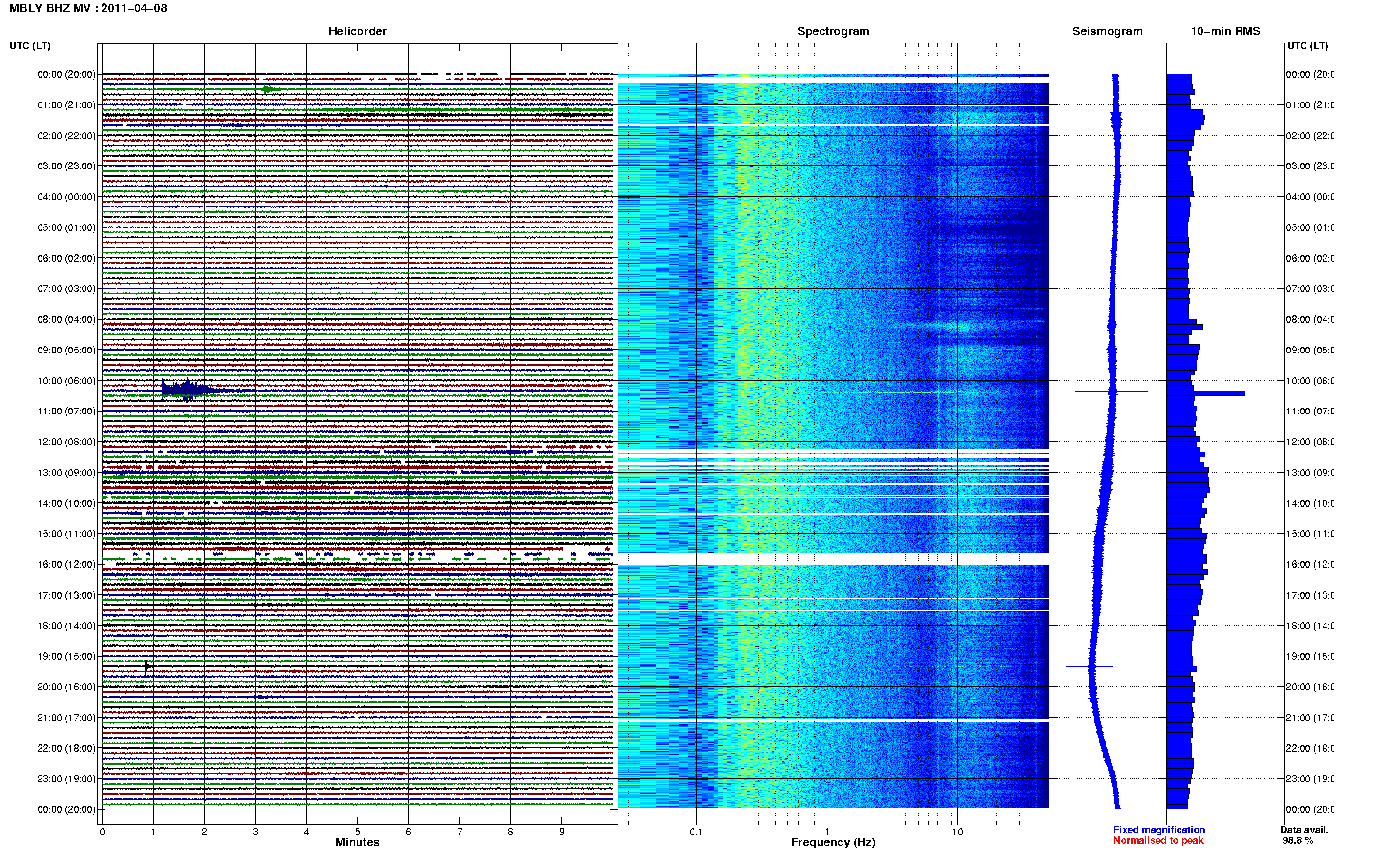
Task: Click the Frequency (Hz) axis title
Action: [833, 842]
